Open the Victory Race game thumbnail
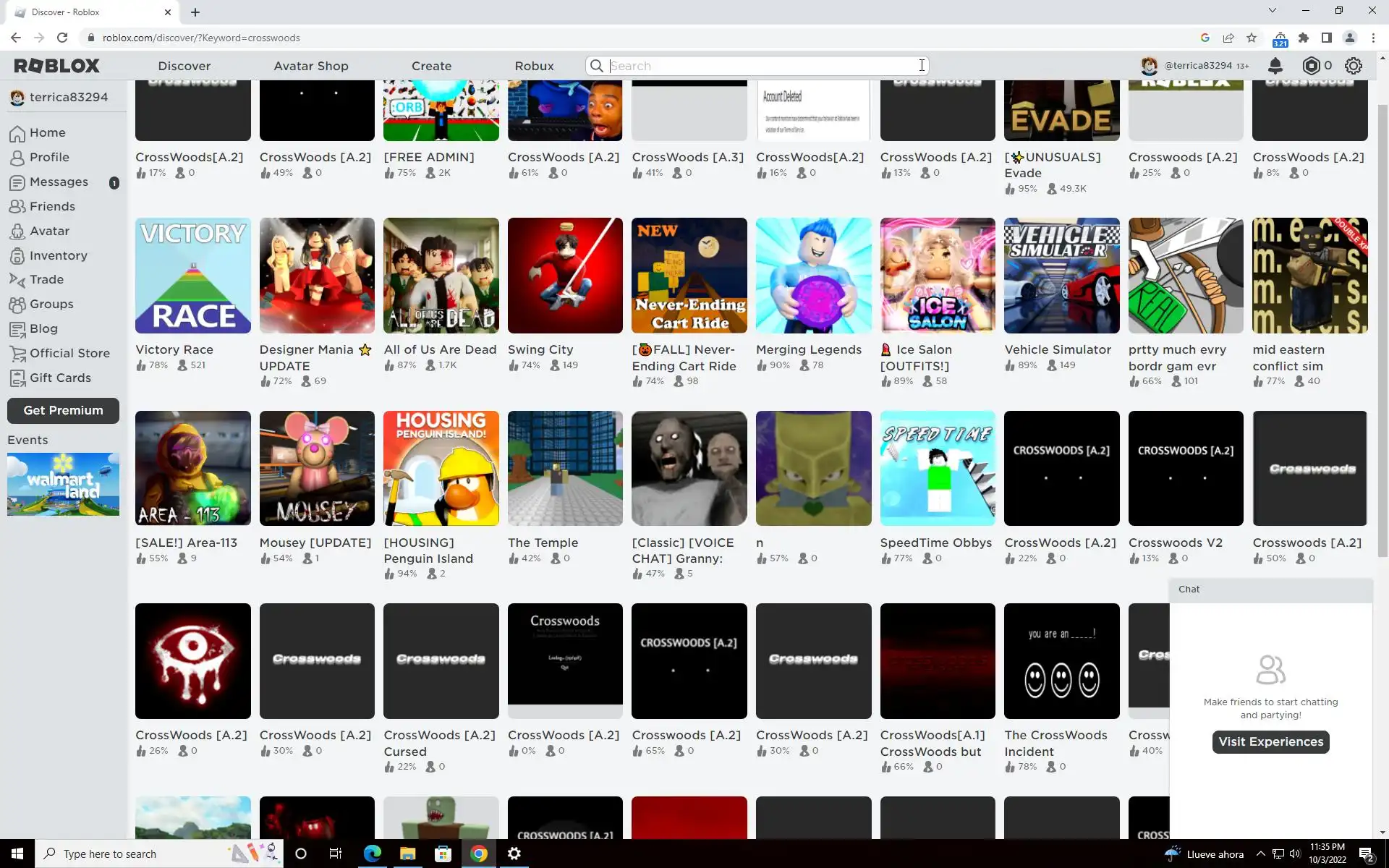Screen dimensions: 1389x868 coord(192,276)
